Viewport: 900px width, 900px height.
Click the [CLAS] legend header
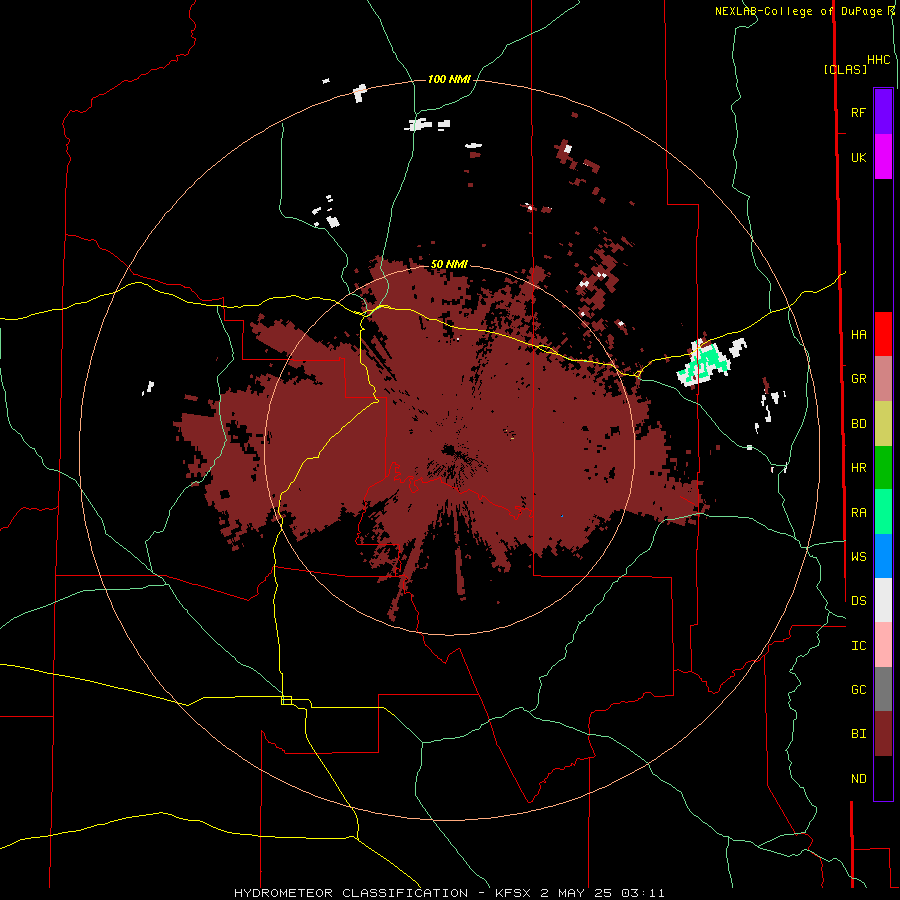pos(845,69)
